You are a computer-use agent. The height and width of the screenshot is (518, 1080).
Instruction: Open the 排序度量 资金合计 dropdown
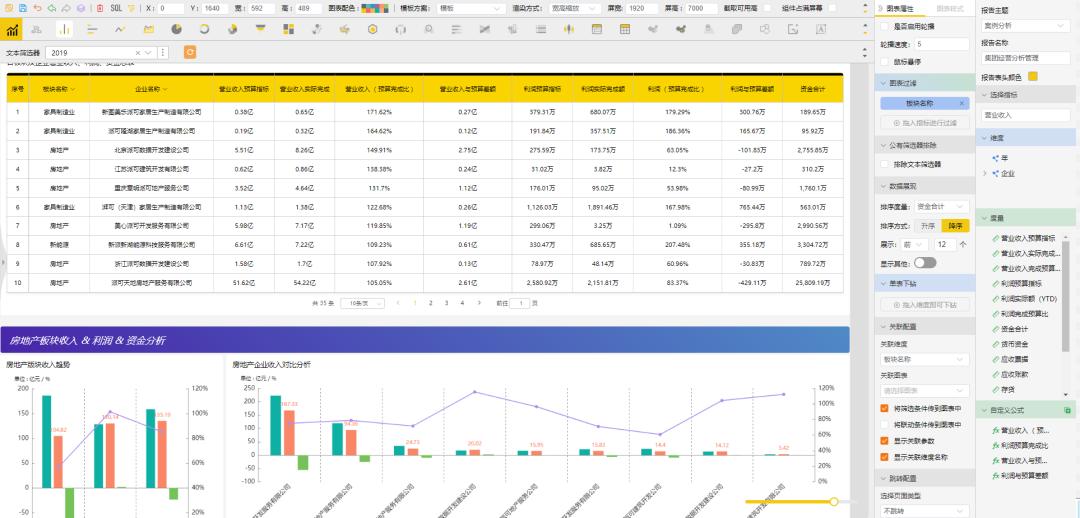[x=942, y=206]
